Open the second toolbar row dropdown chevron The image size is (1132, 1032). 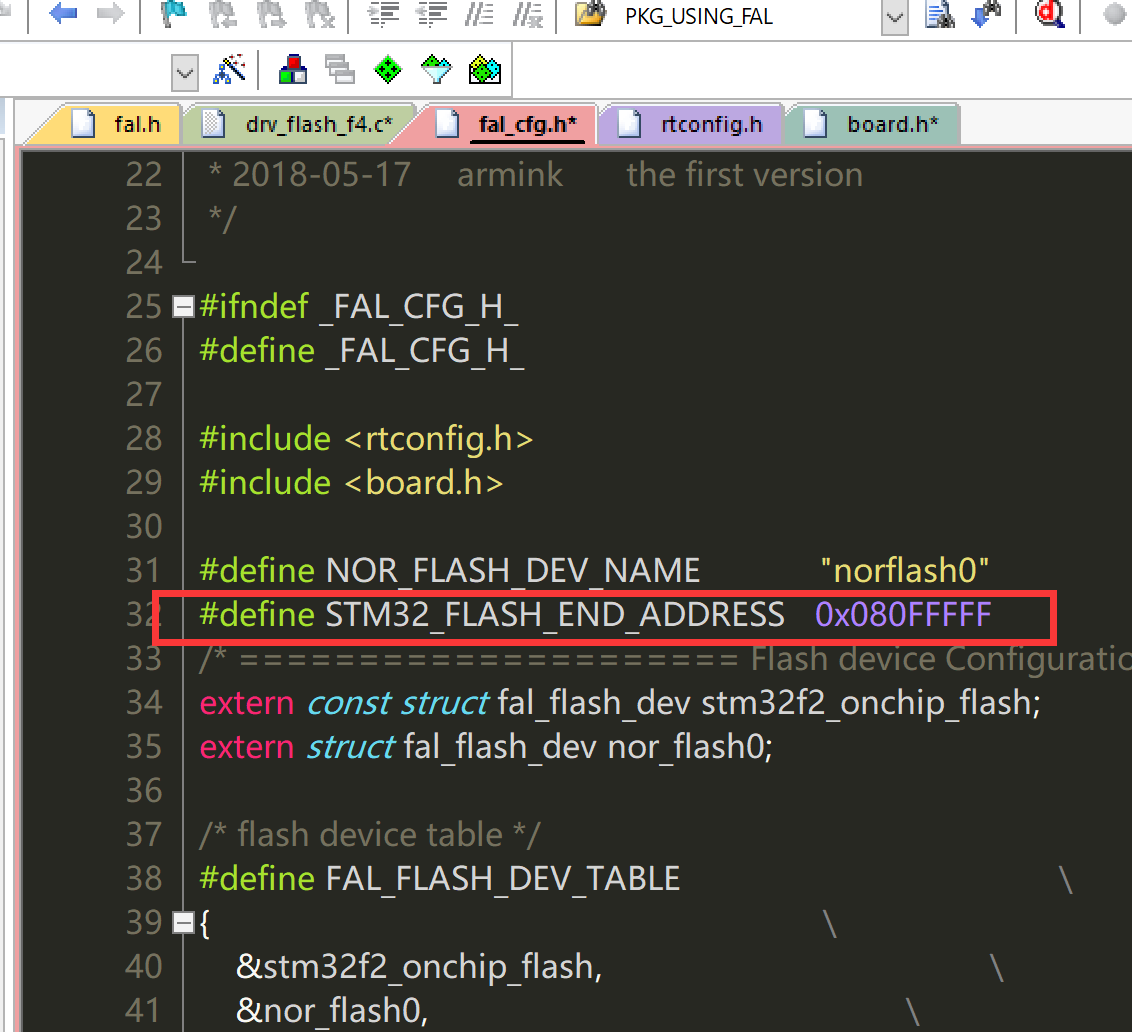point(184,71)
